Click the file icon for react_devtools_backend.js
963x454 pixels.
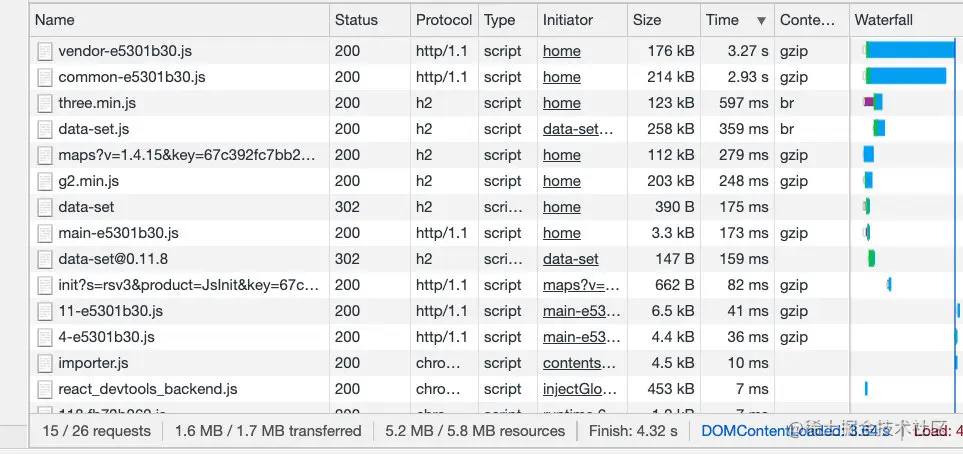click(x=44, y=389)
